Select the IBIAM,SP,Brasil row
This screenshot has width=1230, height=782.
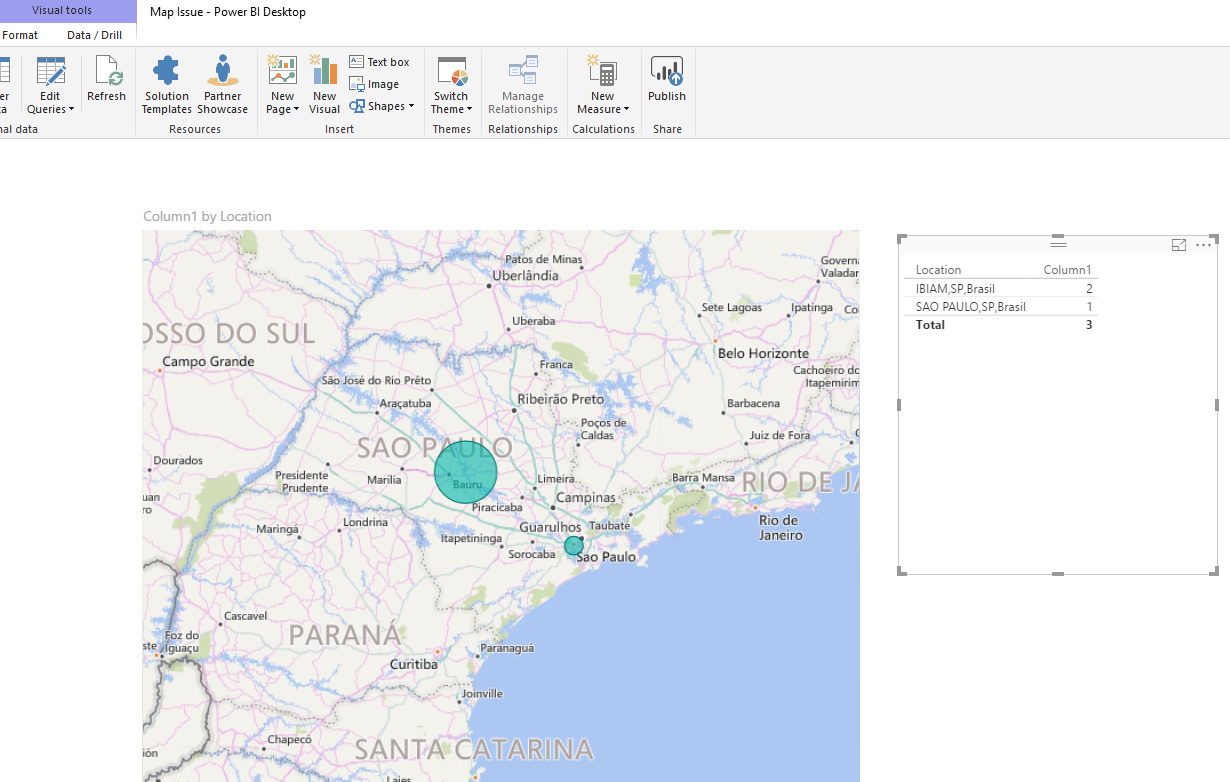click(1001, 288)
